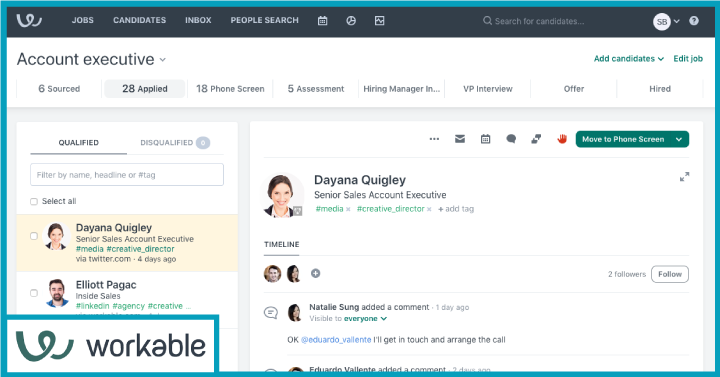Disqualify candidate using the red hand icon
This screenshot has width=720, height=377.
tap(562, 139)
